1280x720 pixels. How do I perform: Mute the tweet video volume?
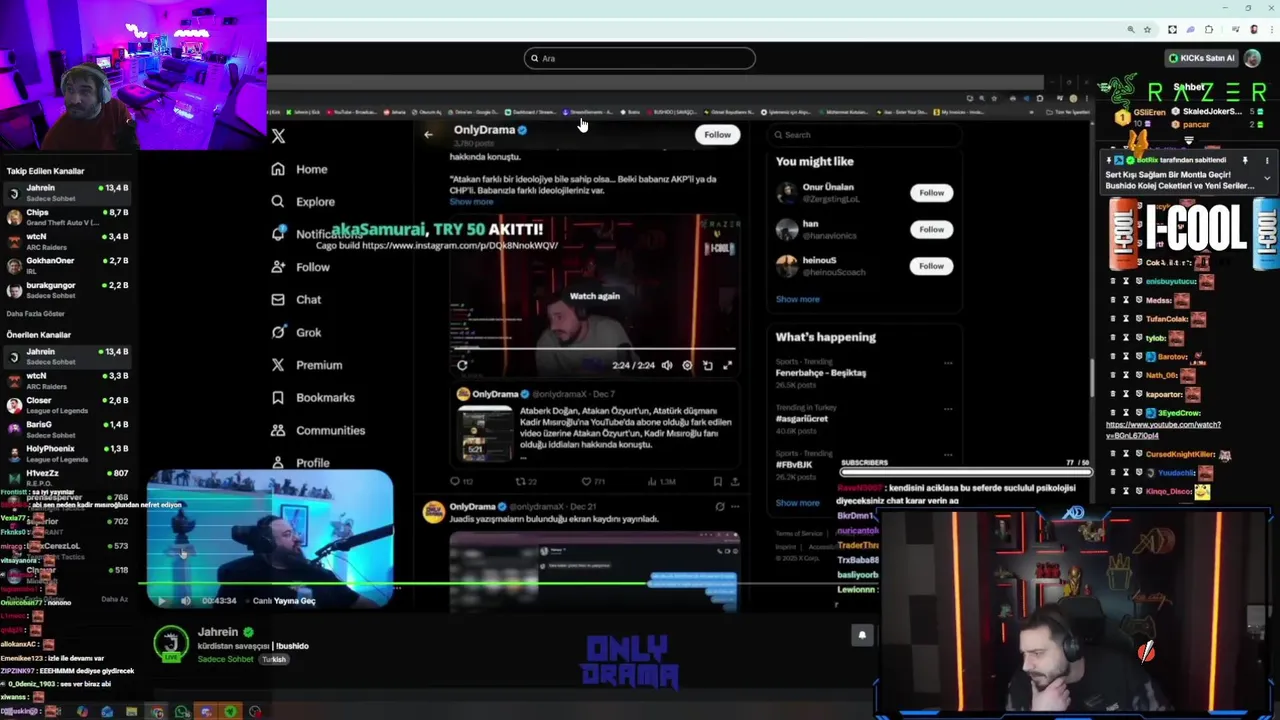pos(667,365)
